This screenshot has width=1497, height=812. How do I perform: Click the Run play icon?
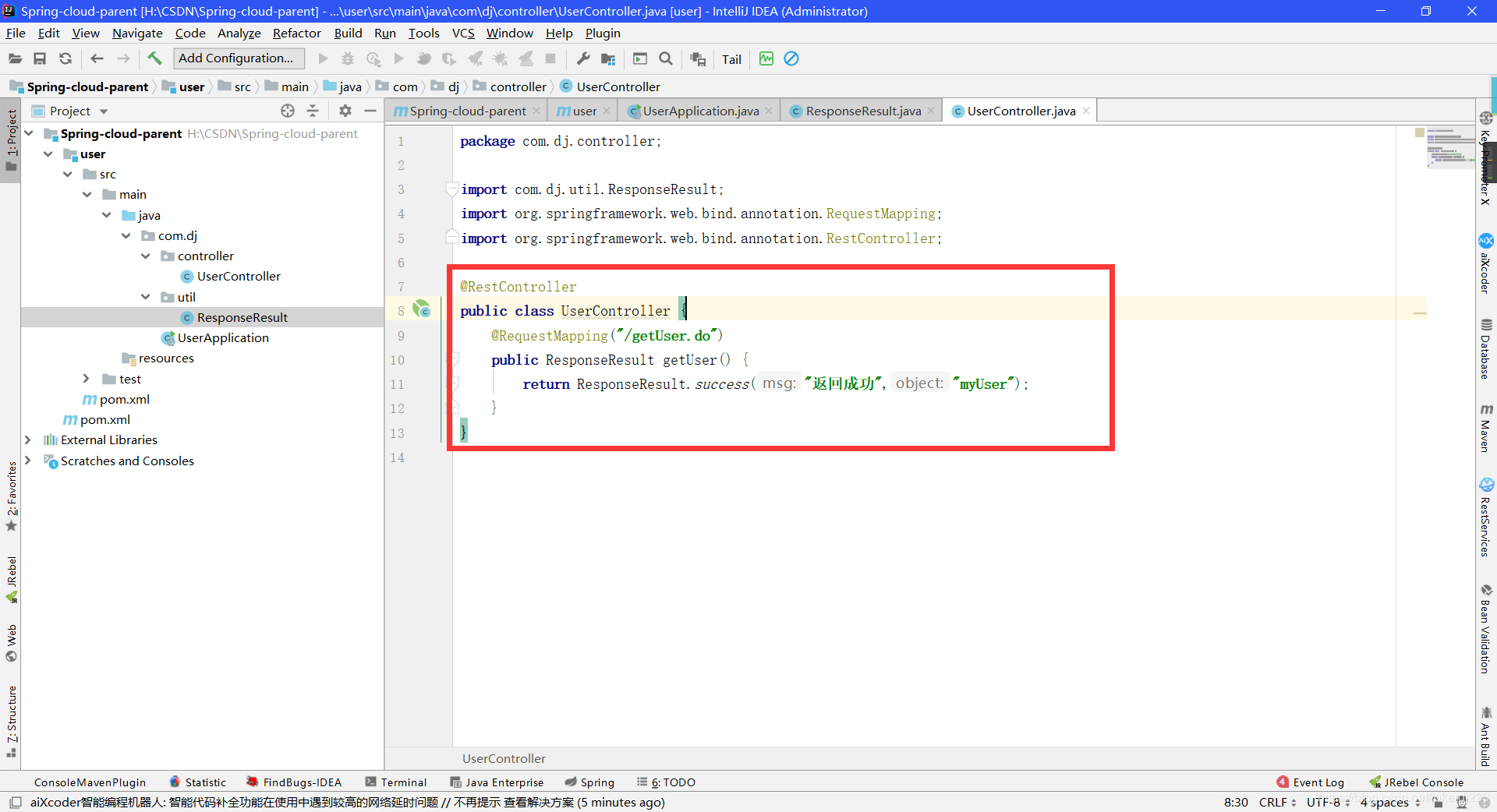pos(323,58)
